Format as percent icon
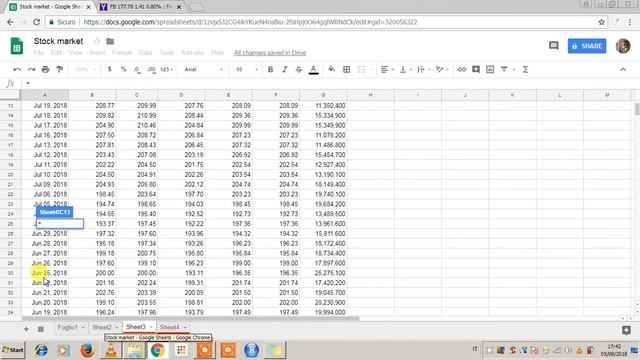Screen dimensions: 640x360 (x=123, y=69)
